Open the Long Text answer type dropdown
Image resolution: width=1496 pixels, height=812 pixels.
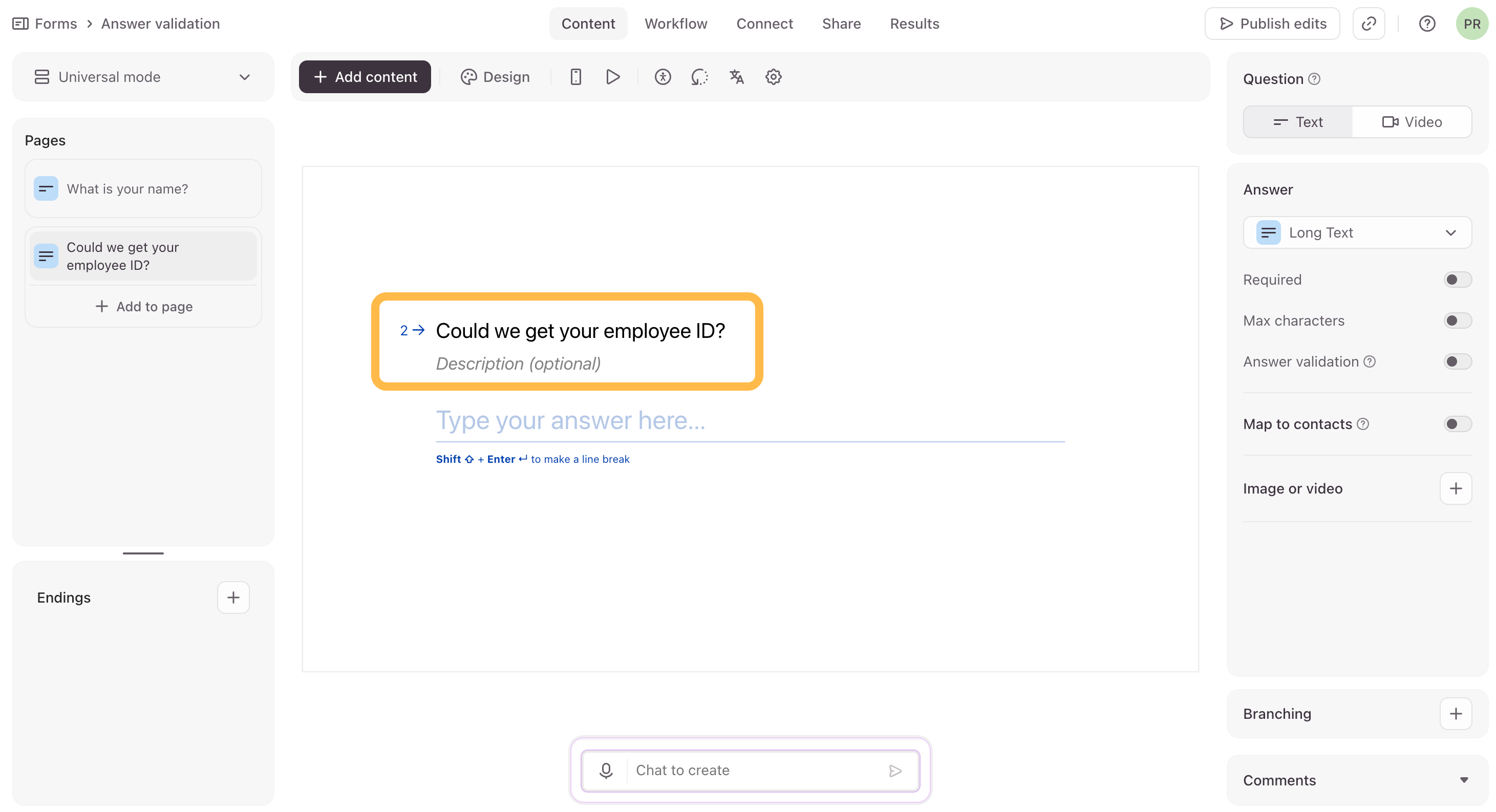click(x=1357, y=232)
